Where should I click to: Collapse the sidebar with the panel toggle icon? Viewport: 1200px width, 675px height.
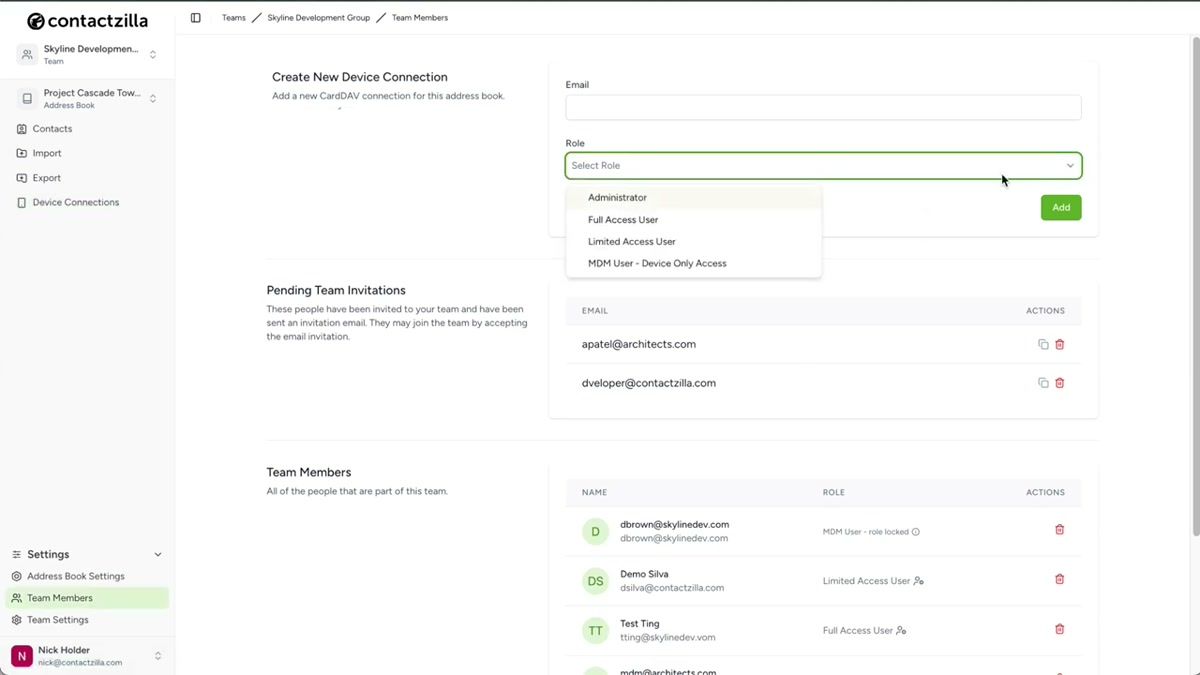point(195,17)
